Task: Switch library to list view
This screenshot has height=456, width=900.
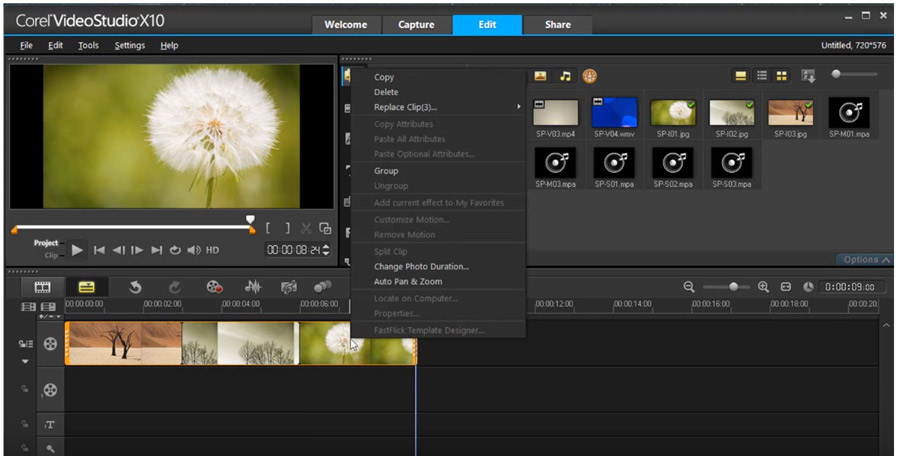Action: pos(761,76)
